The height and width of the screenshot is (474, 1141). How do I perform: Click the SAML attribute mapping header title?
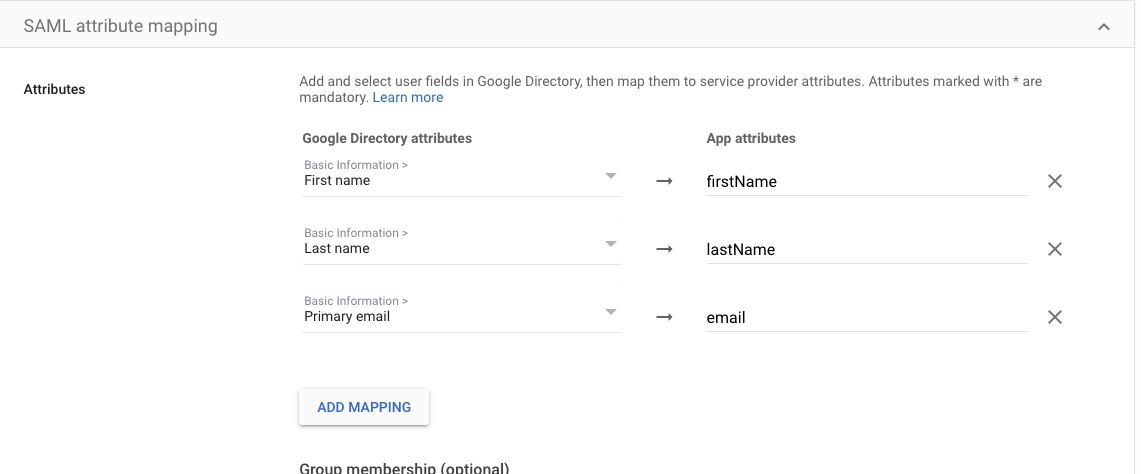[120, 27]
